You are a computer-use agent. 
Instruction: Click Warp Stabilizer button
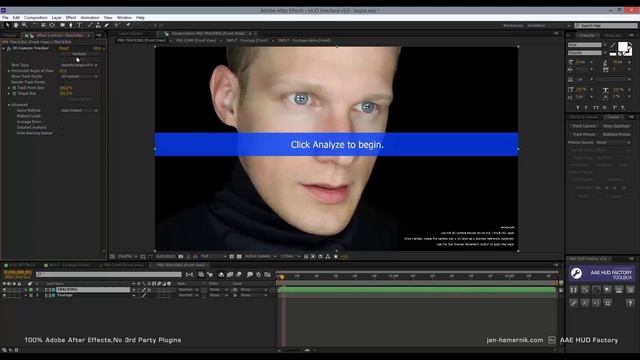[616, 126]
